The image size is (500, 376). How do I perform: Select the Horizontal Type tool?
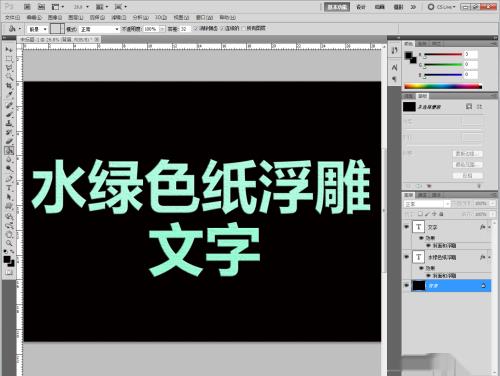(x=9, y=188)
